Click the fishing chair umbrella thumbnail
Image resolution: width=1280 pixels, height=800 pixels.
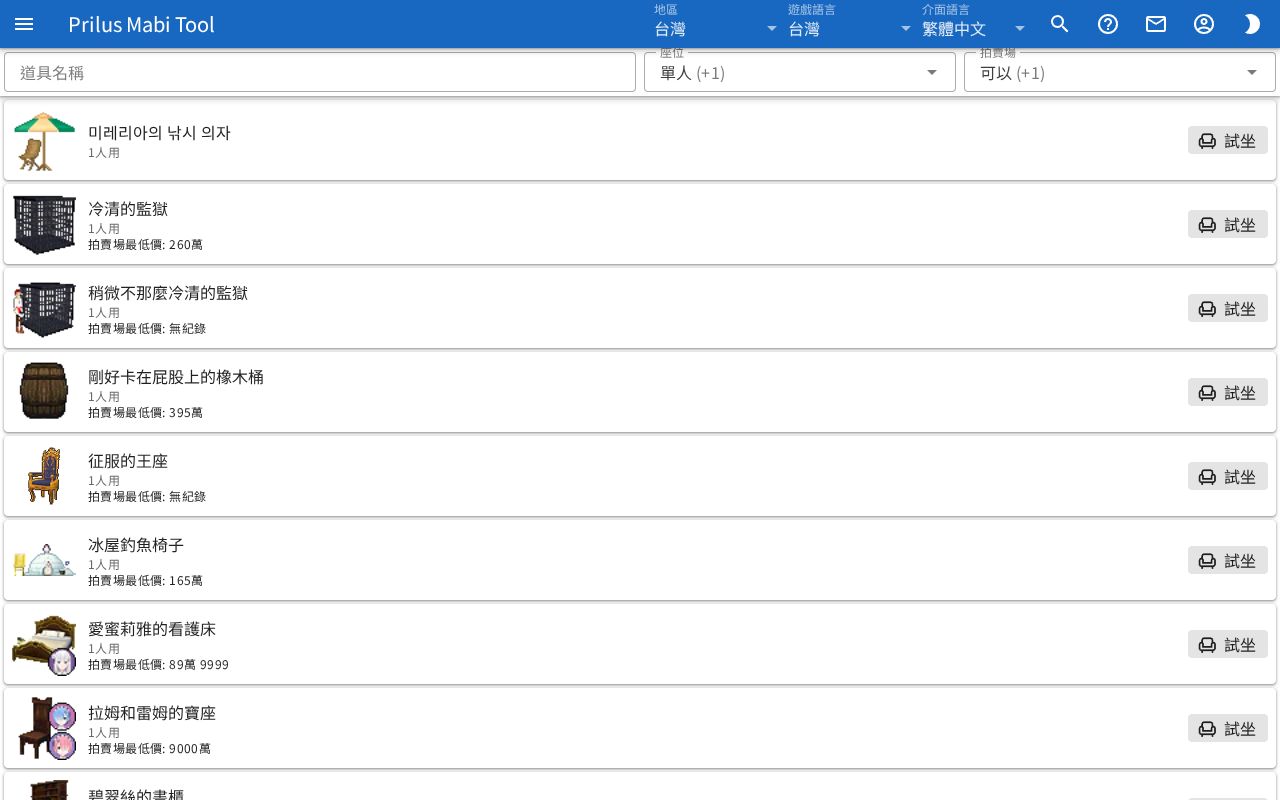[44, 140]
